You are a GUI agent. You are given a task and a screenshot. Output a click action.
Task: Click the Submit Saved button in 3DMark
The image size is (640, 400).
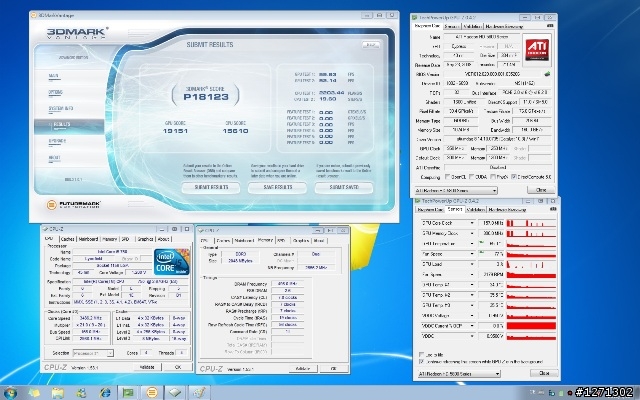click(344, 187)
